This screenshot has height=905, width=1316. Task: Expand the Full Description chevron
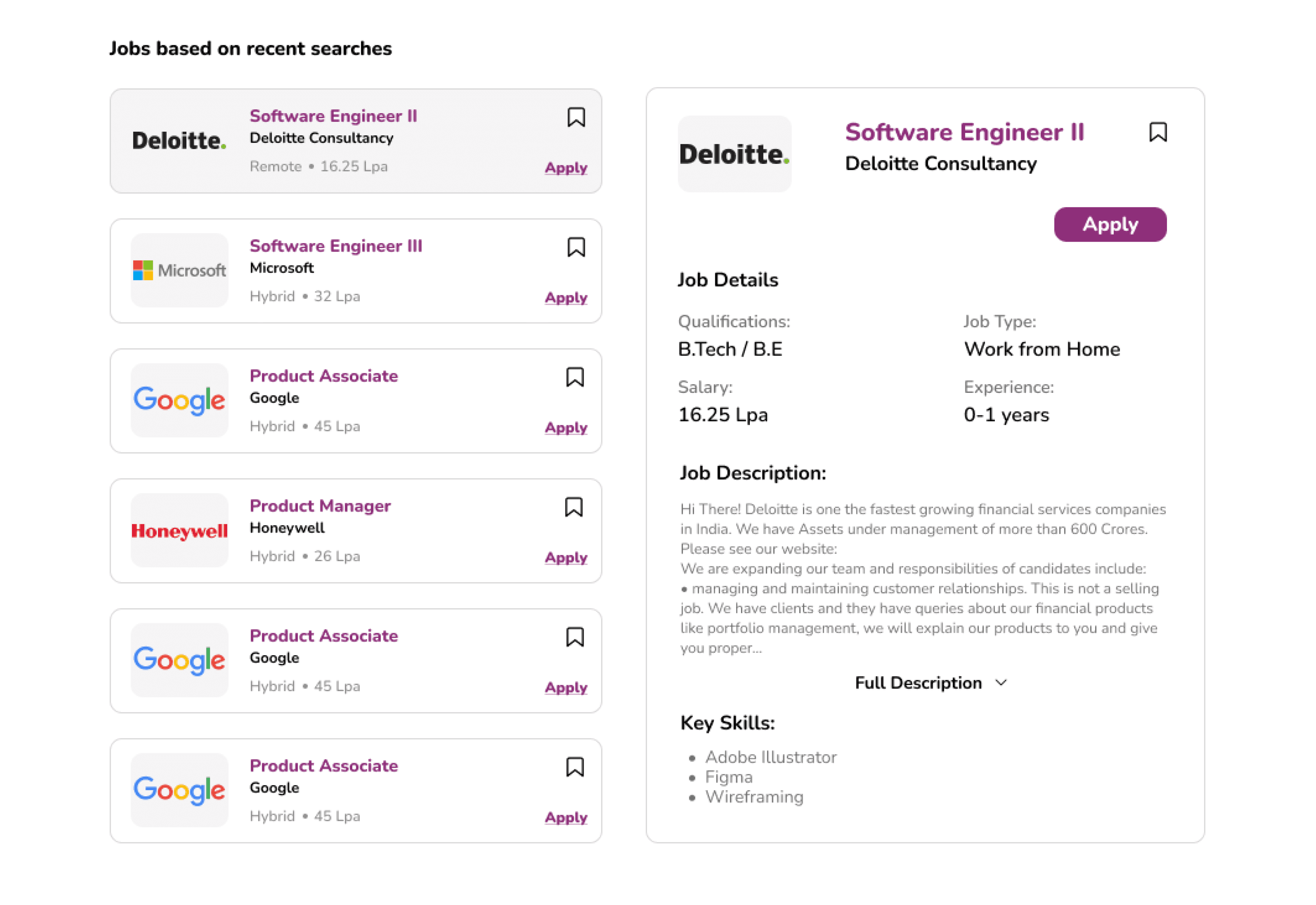tap(1001, 683)
